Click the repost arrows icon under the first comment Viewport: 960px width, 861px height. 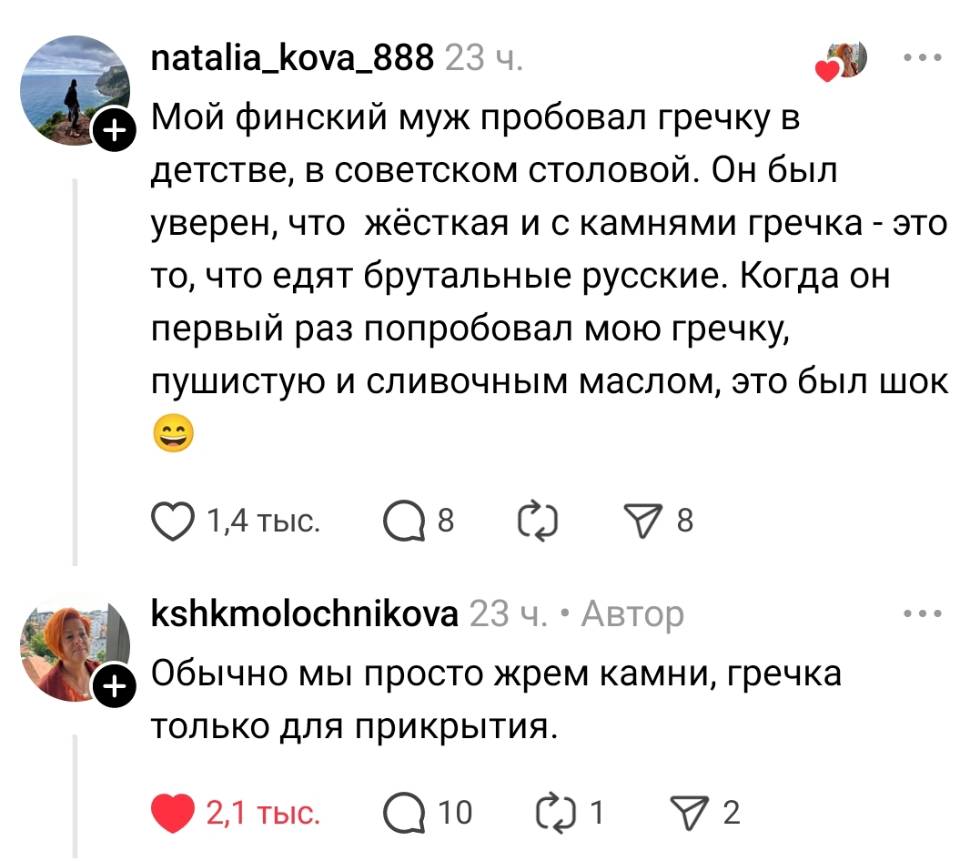point(539,519)
